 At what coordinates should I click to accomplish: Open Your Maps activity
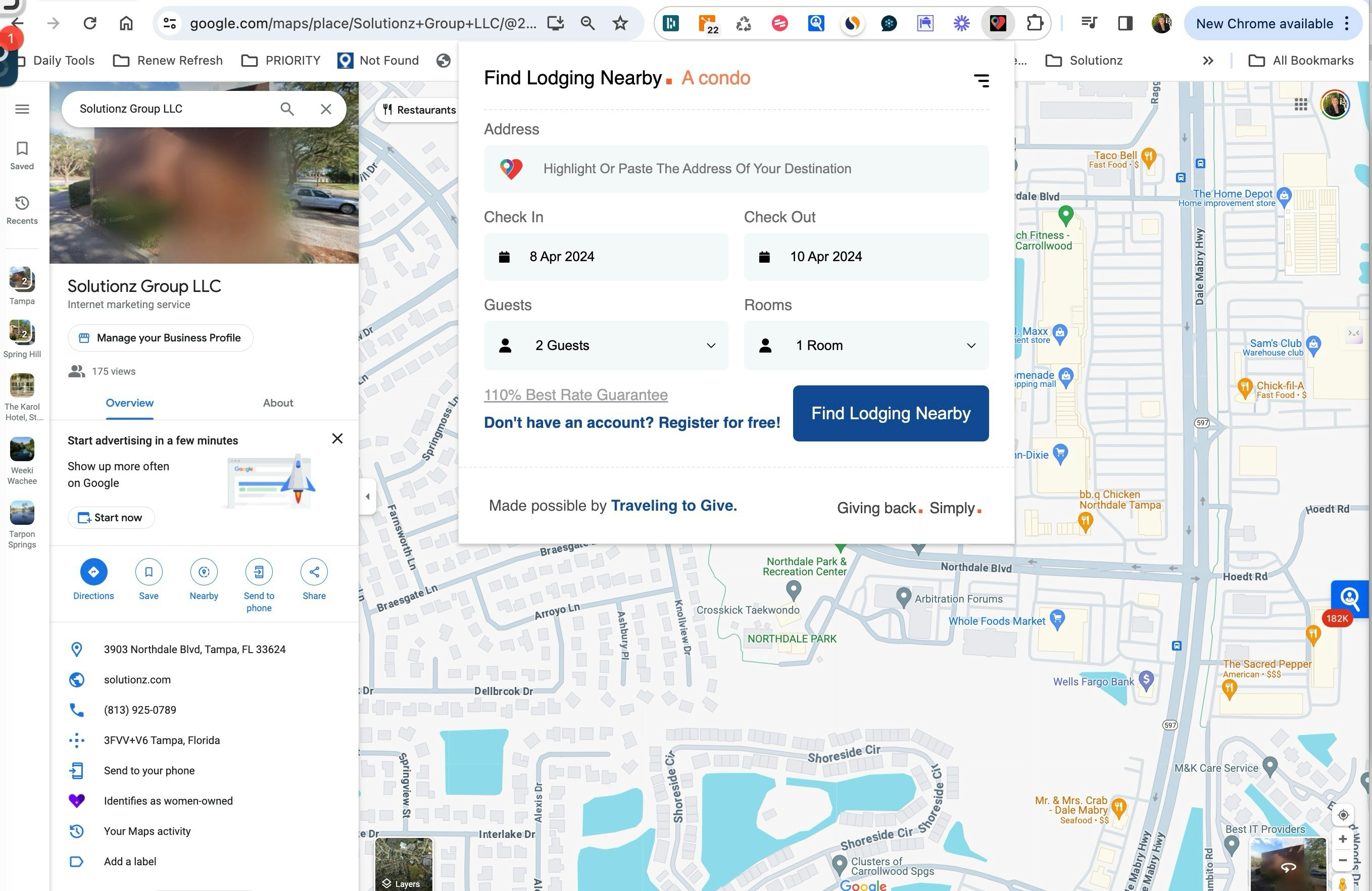tap(204, 831)
